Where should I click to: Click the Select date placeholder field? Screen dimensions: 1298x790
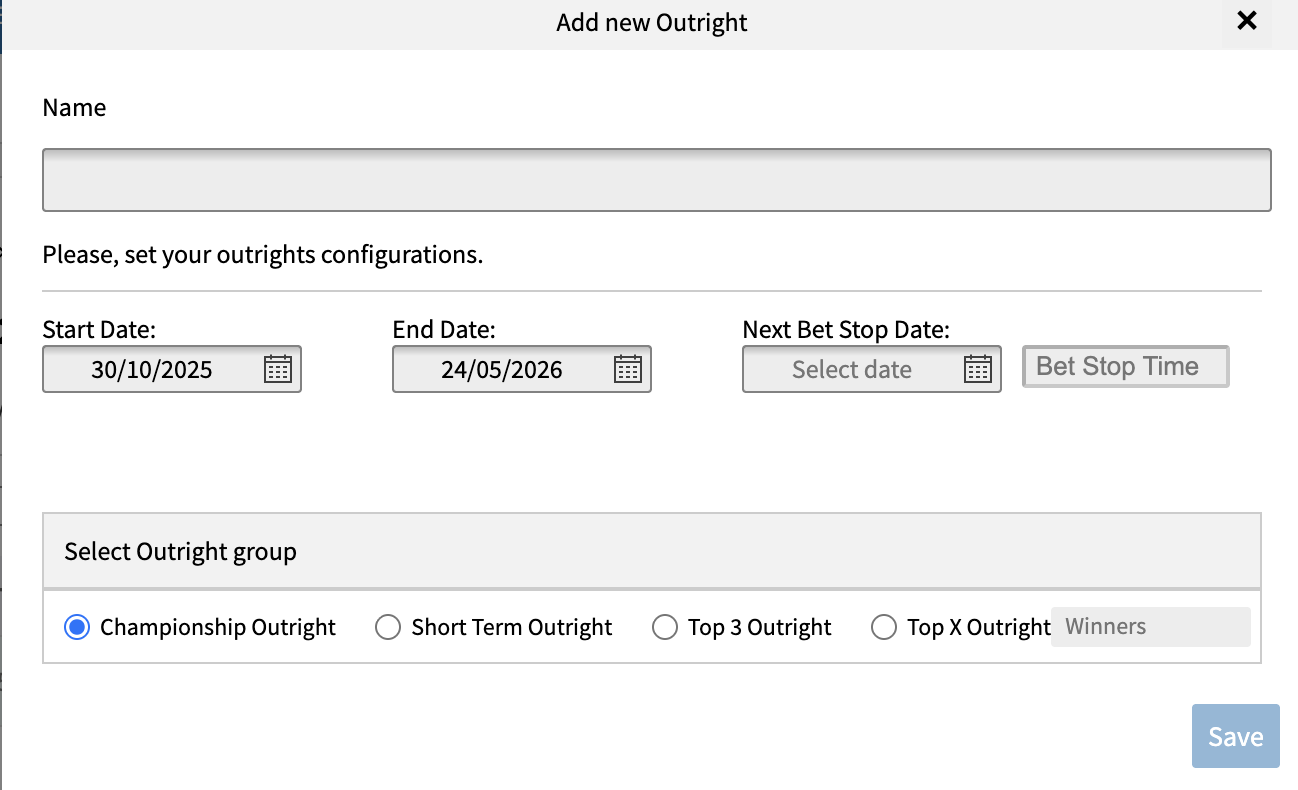(851, 370)
